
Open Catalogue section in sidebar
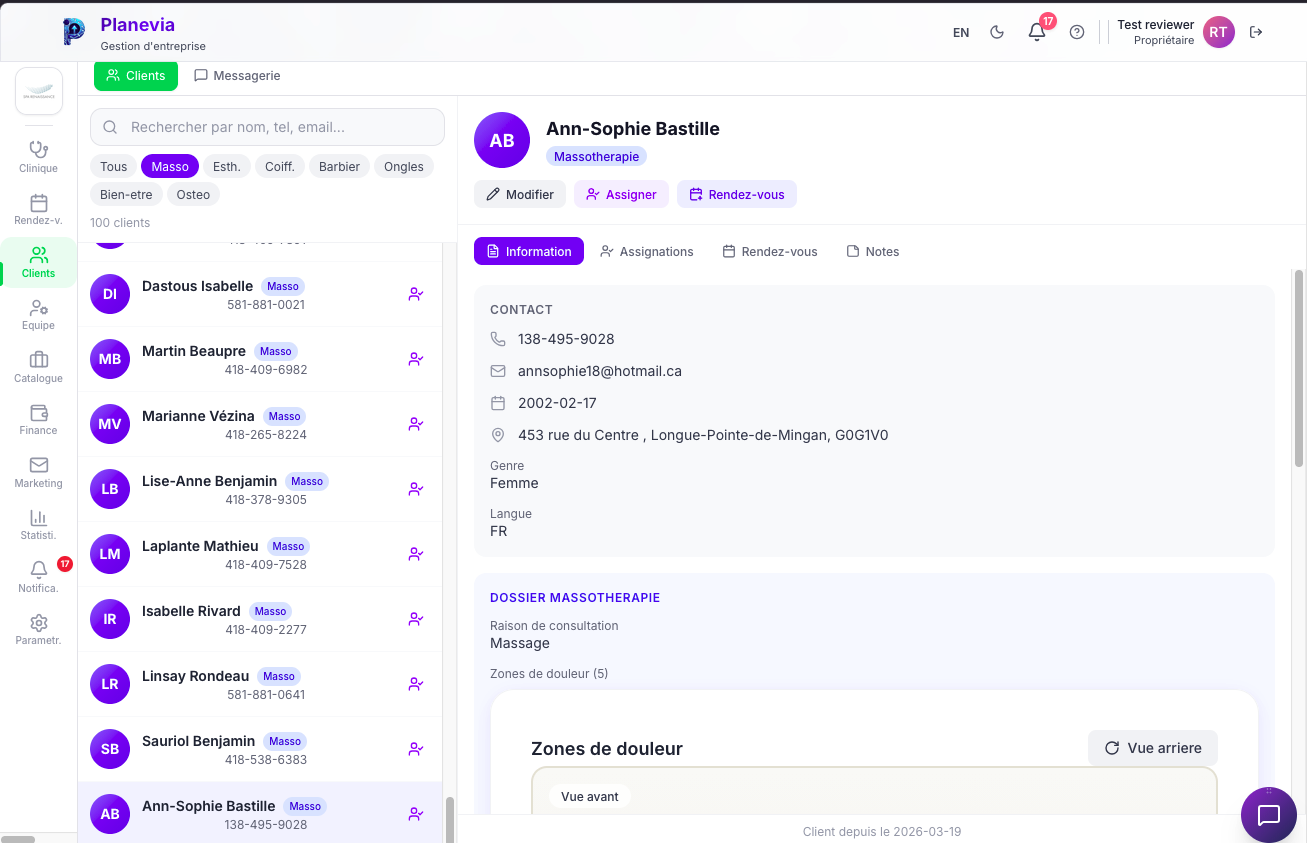click(x=38, y=367)
